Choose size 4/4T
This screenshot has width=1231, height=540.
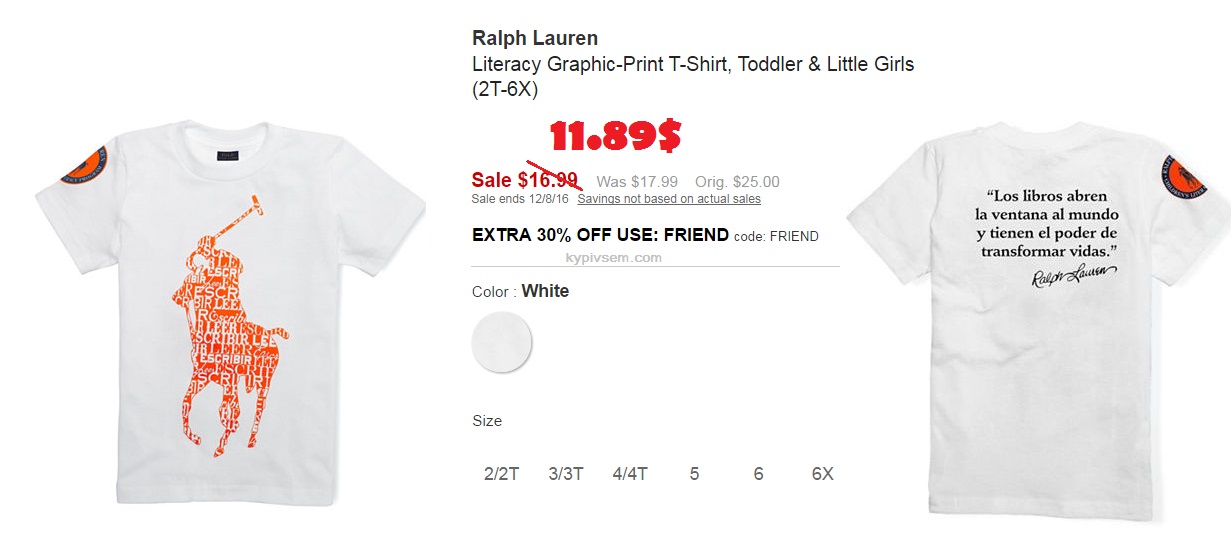pyautogui.click(x=630, y=474)
